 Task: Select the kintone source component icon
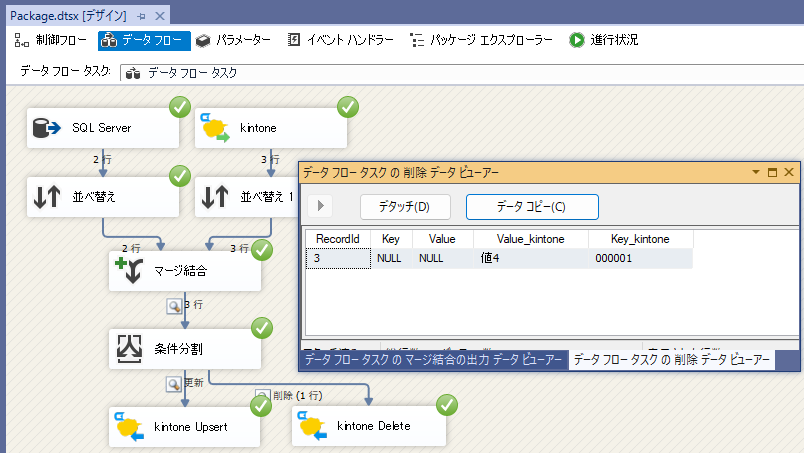coord(215,128)
